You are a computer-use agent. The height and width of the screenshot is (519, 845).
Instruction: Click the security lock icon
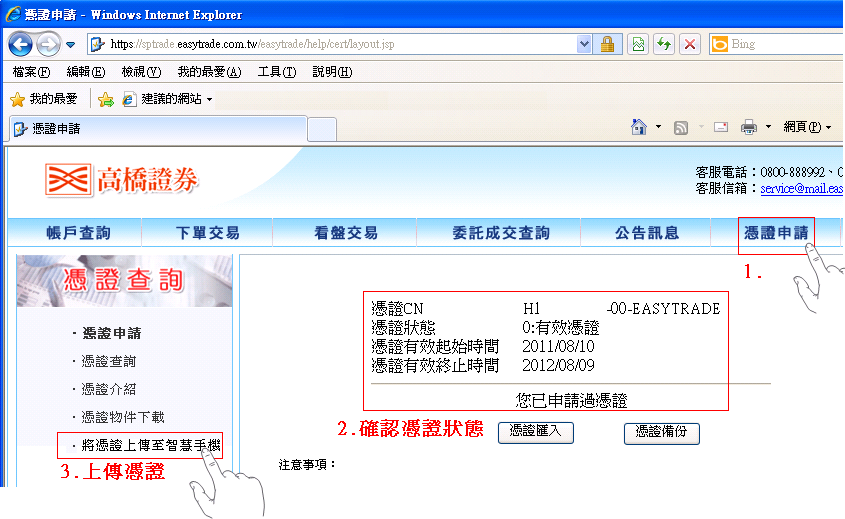click(607, 44)
